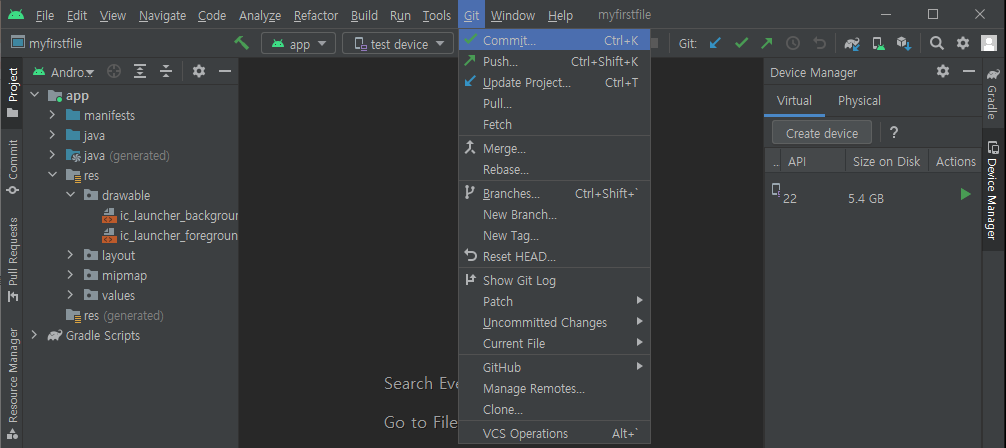Choose Pull... from Git menu
The height and width of the screenshot is (448, 1006).
coord(554,103)
